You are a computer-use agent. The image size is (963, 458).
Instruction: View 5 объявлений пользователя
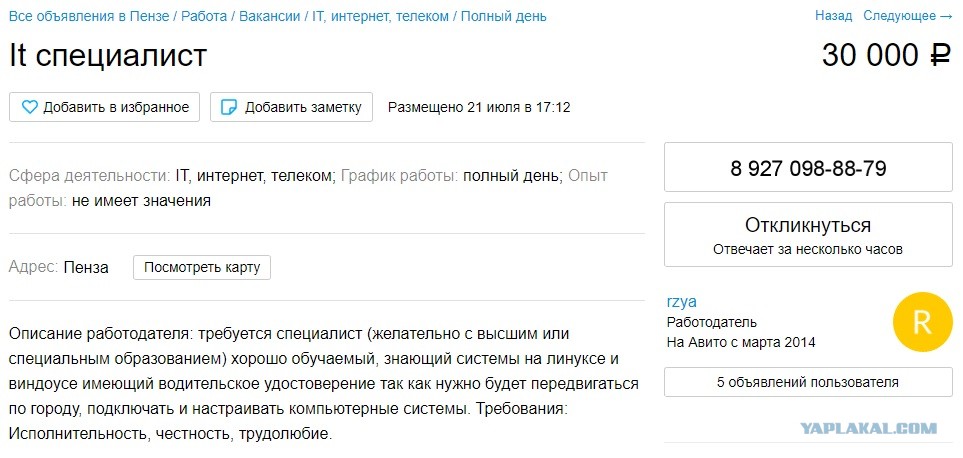(808, 382)
